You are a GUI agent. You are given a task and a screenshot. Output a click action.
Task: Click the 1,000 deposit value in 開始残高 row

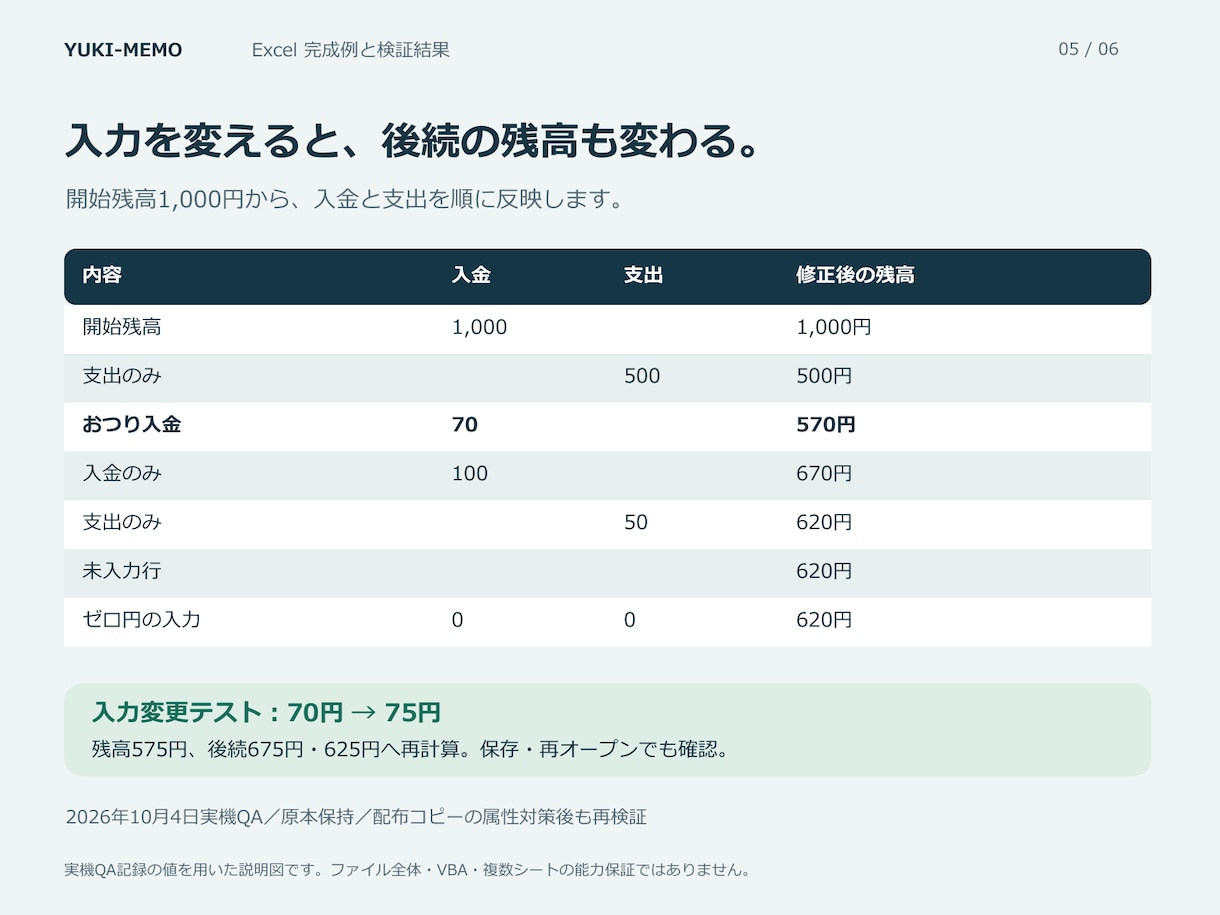click(479, 327)
